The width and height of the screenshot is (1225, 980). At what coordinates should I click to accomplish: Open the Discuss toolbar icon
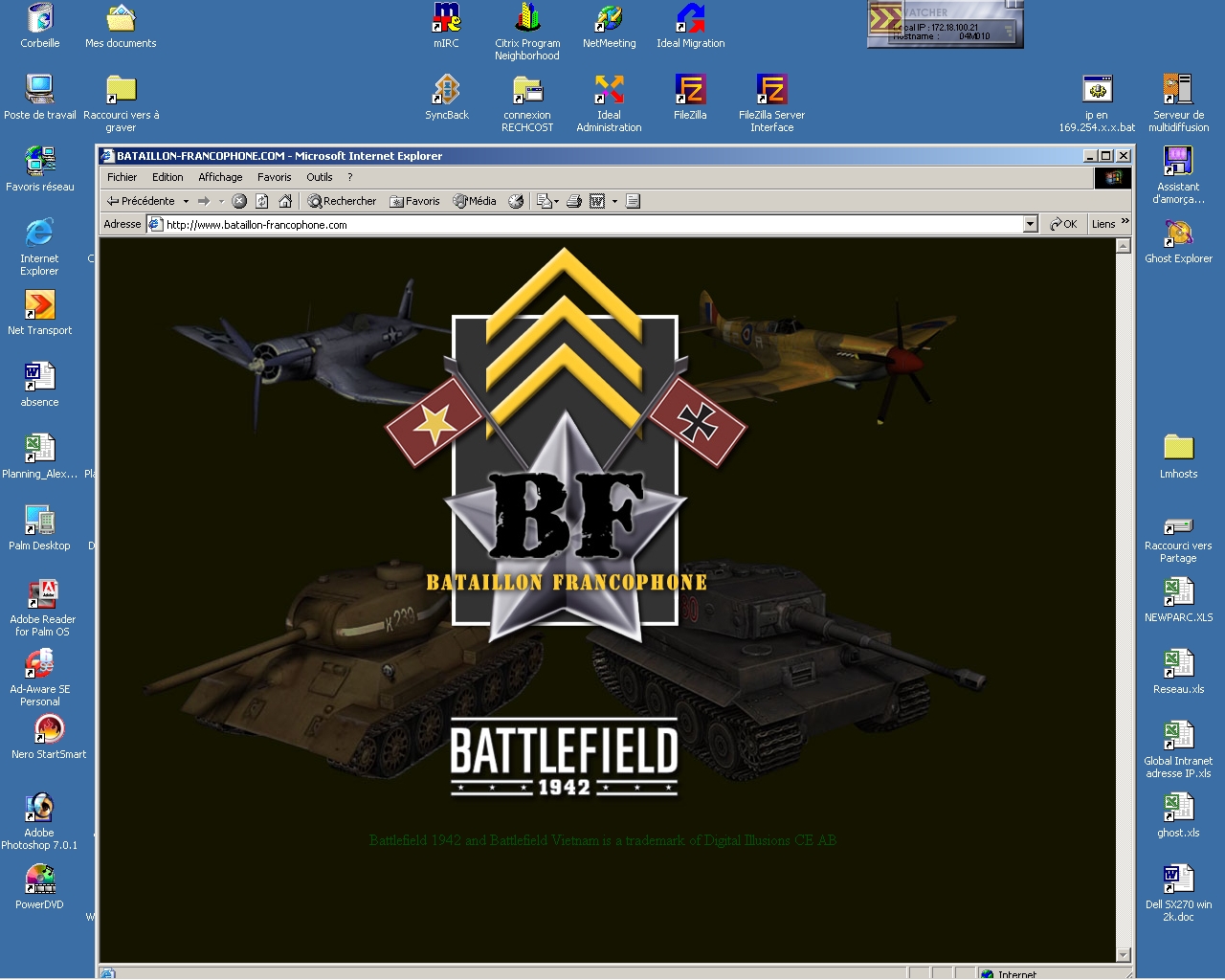(x=633, y=201)
